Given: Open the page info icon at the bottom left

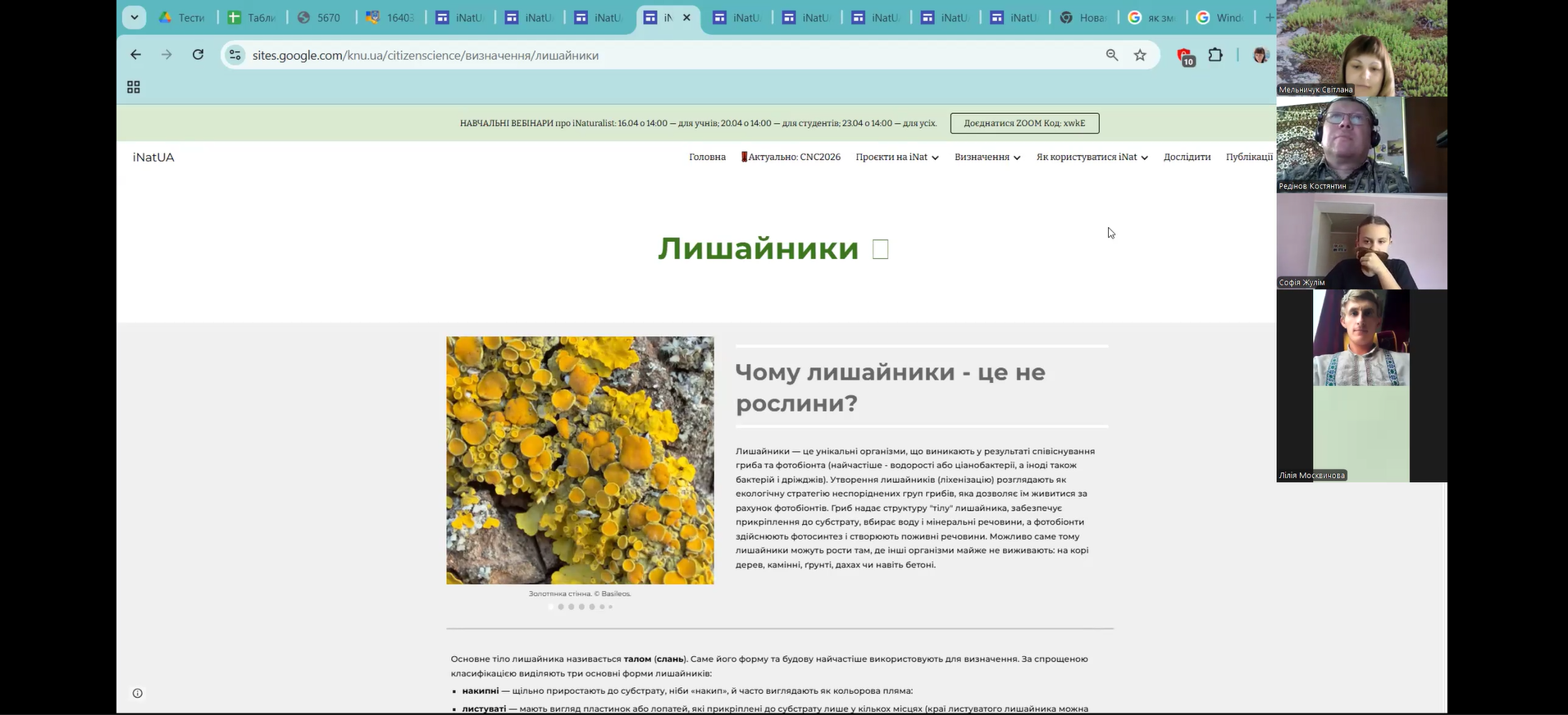Looking at the screenshot, I should click(138, 693).
